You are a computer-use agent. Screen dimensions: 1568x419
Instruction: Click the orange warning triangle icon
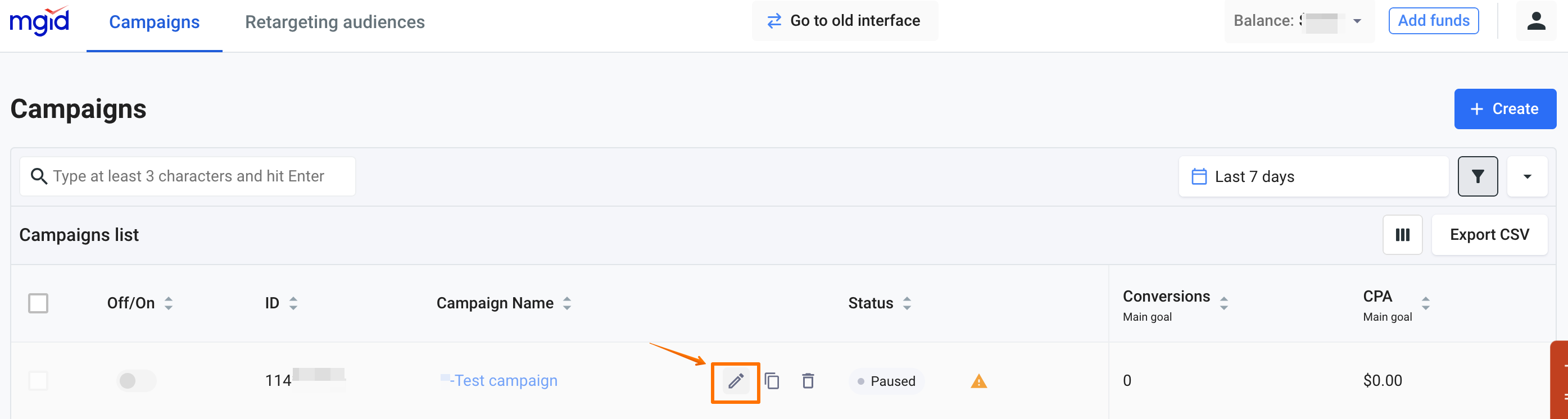pyautogui.click(x=978, y=381)
